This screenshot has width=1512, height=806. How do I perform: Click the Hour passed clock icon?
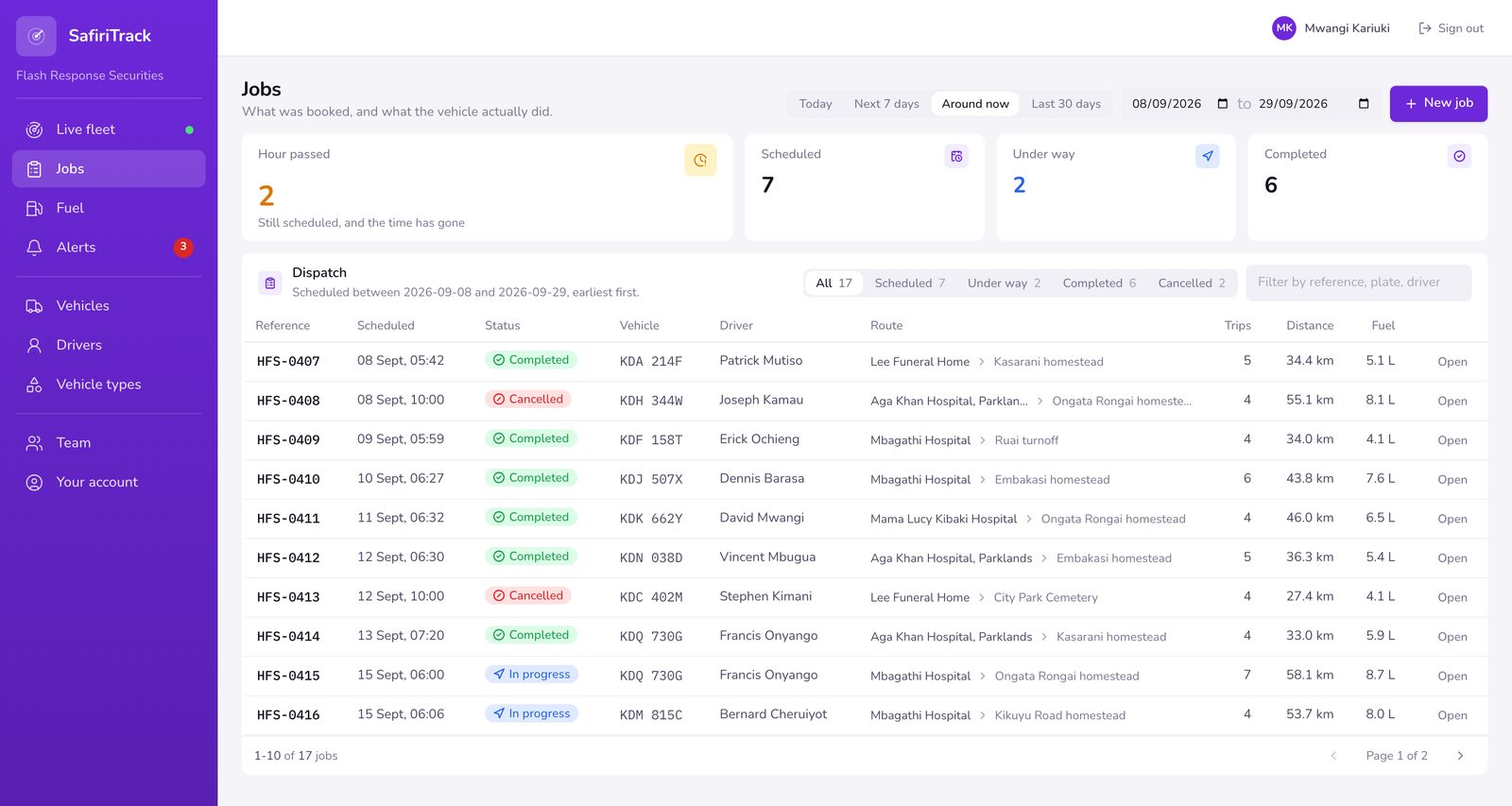point(700,161)
